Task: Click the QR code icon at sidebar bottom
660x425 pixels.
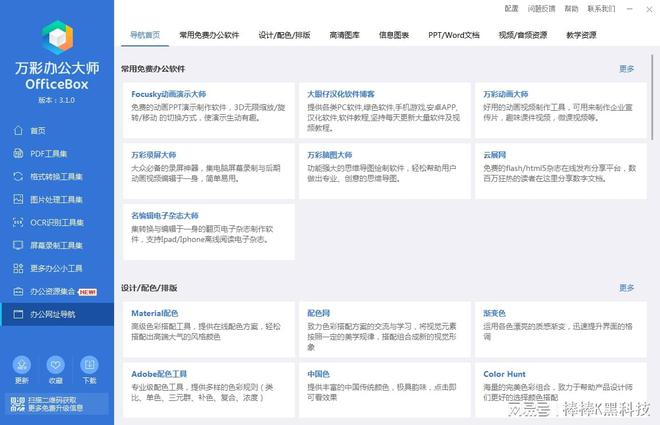Action: 17,404
